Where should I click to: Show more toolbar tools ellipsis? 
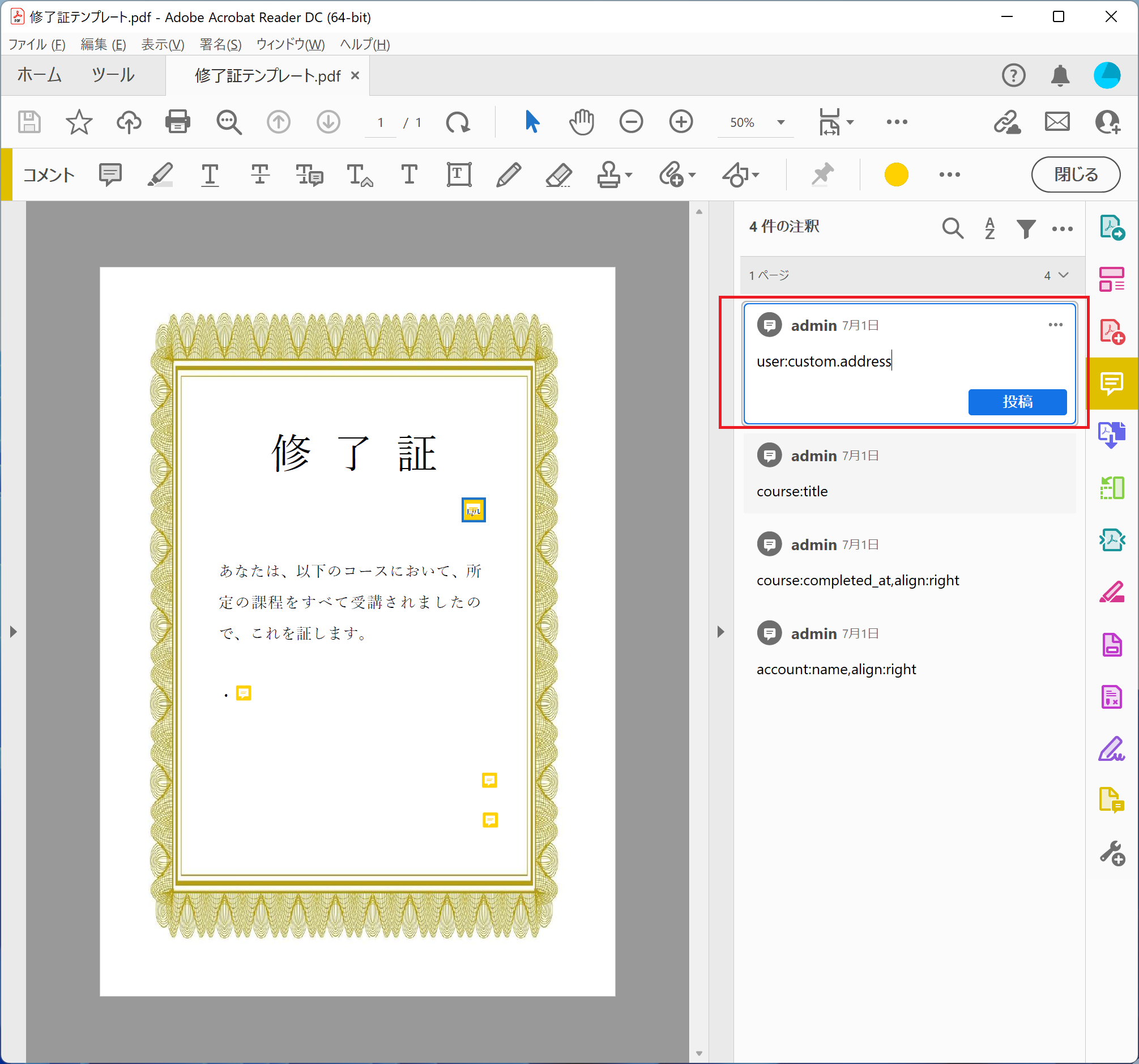[x=897, y=122]
